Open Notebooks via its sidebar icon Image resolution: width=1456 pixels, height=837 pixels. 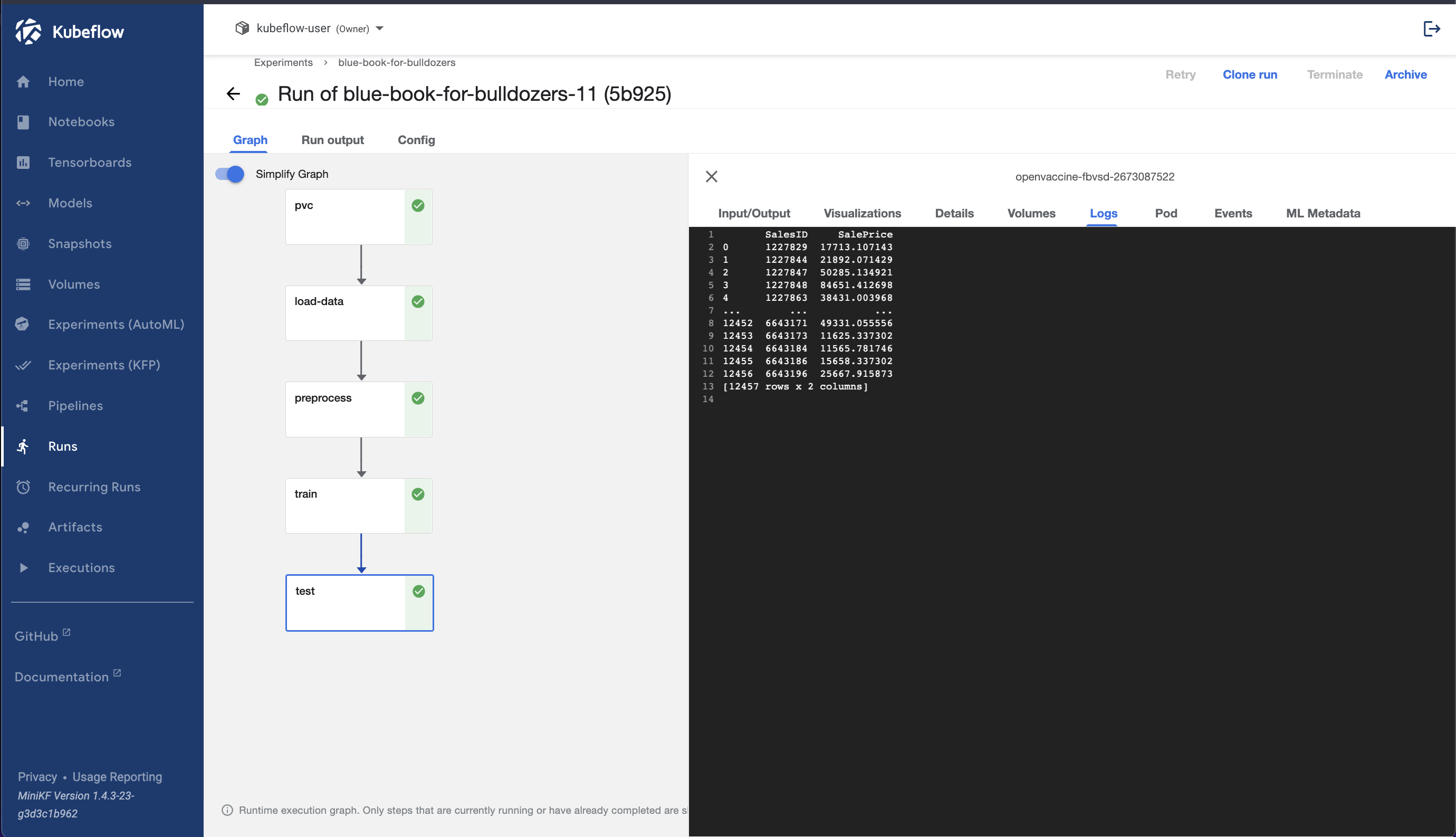click(x=23, y=122)
